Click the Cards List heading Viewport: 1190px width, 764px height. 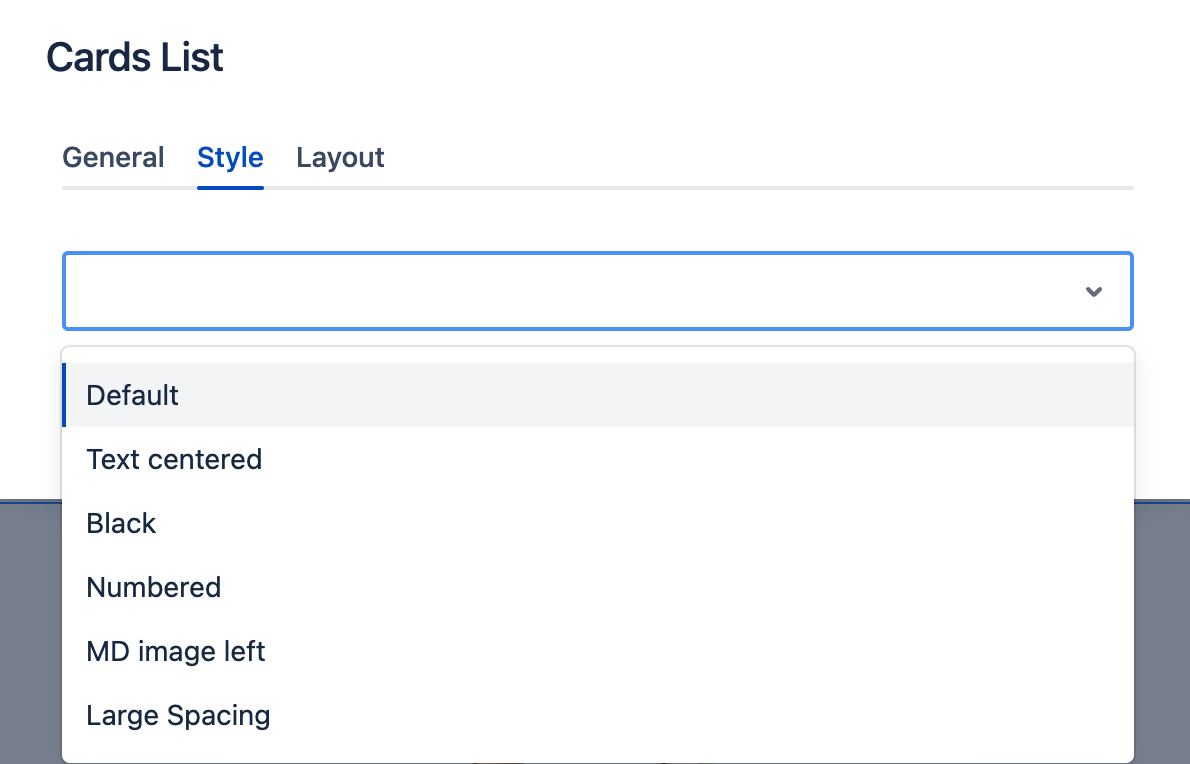coord(135,57)
